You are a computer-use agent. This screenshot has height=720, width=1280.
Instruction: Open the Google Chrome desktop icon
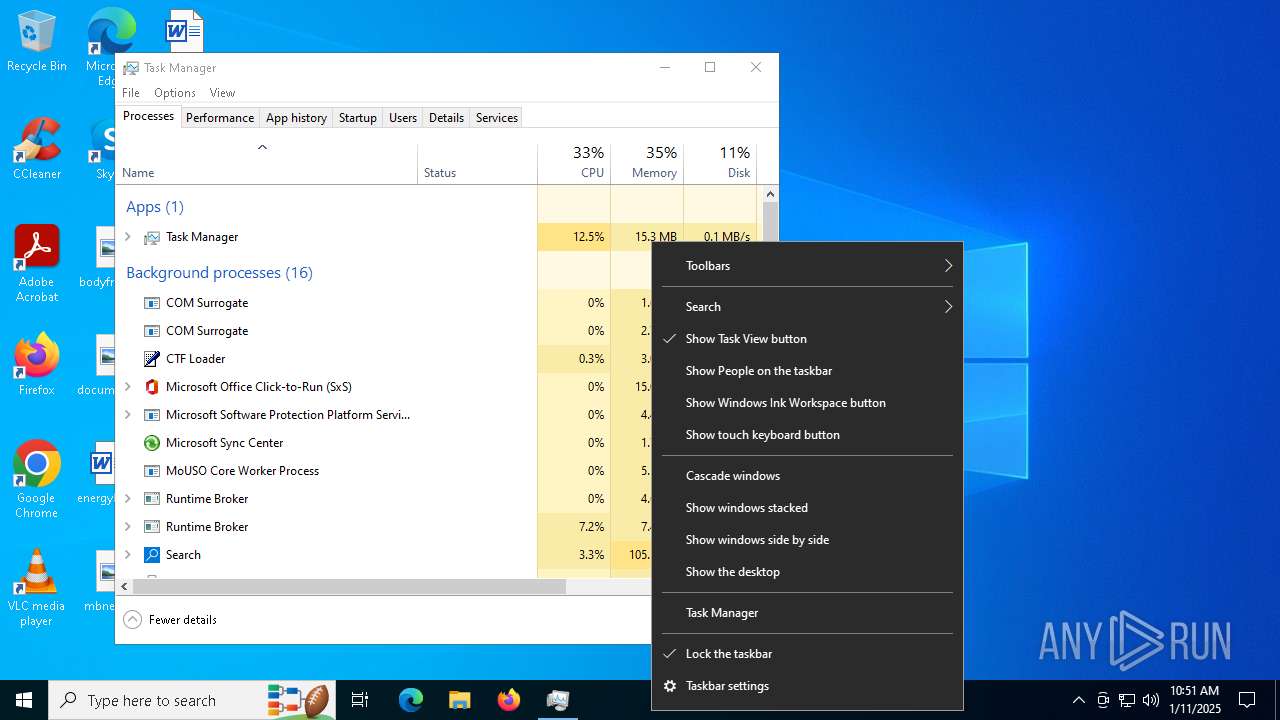[37, 480]
